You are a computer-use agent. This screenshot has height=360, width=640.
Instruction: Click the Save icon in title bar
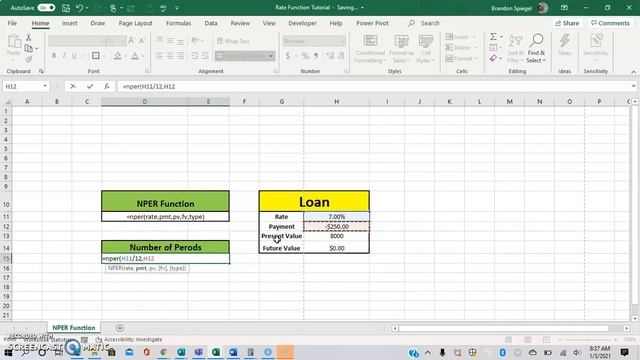coord(66,8)
